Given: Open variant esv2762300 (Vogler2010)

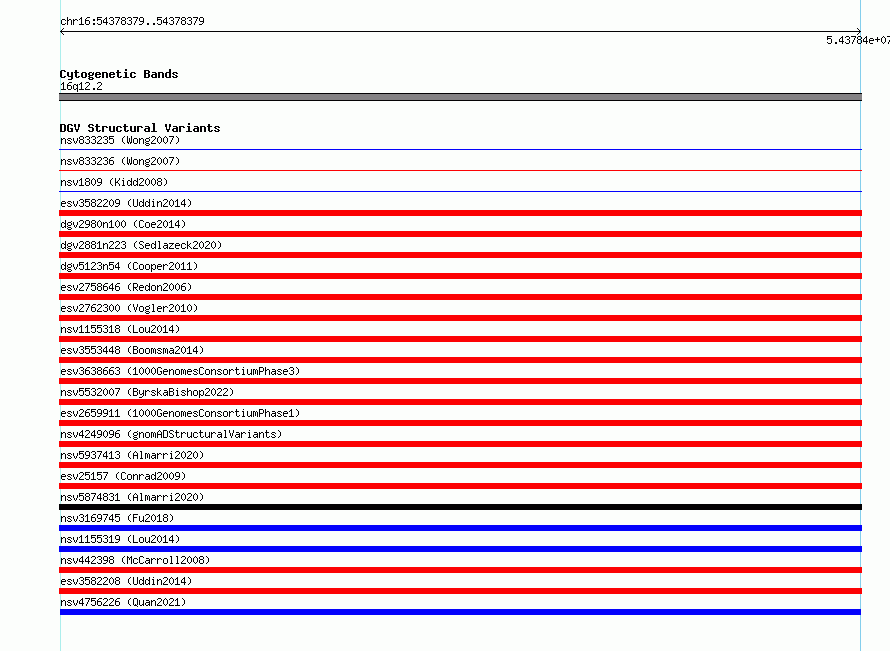Looking at the screenshot, I should (x=129, y=308).
